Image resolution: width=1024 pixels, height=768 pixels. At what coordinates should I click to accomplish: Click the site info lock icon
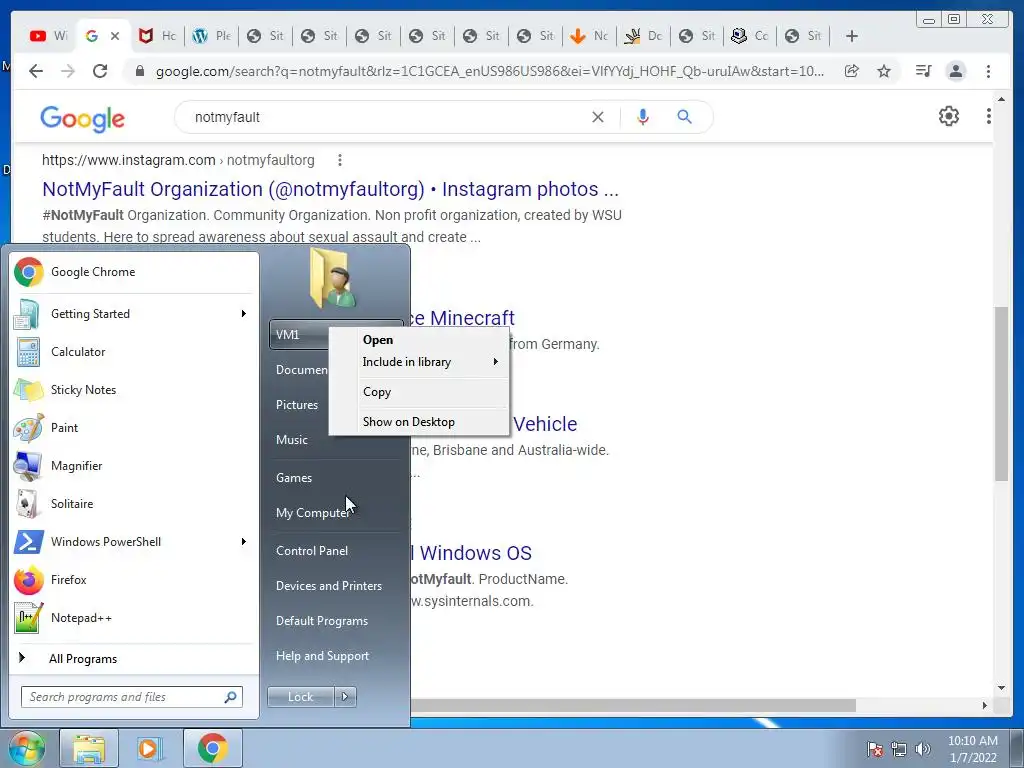pyautogui.click(x=139, y=71)
